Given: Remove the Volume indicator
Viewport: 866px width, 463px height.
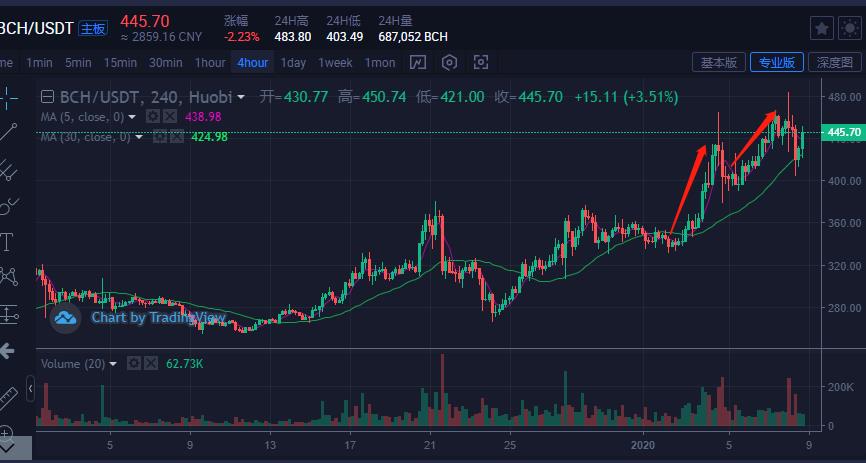Looking at the screenshot, I should (x=151, y=364).
